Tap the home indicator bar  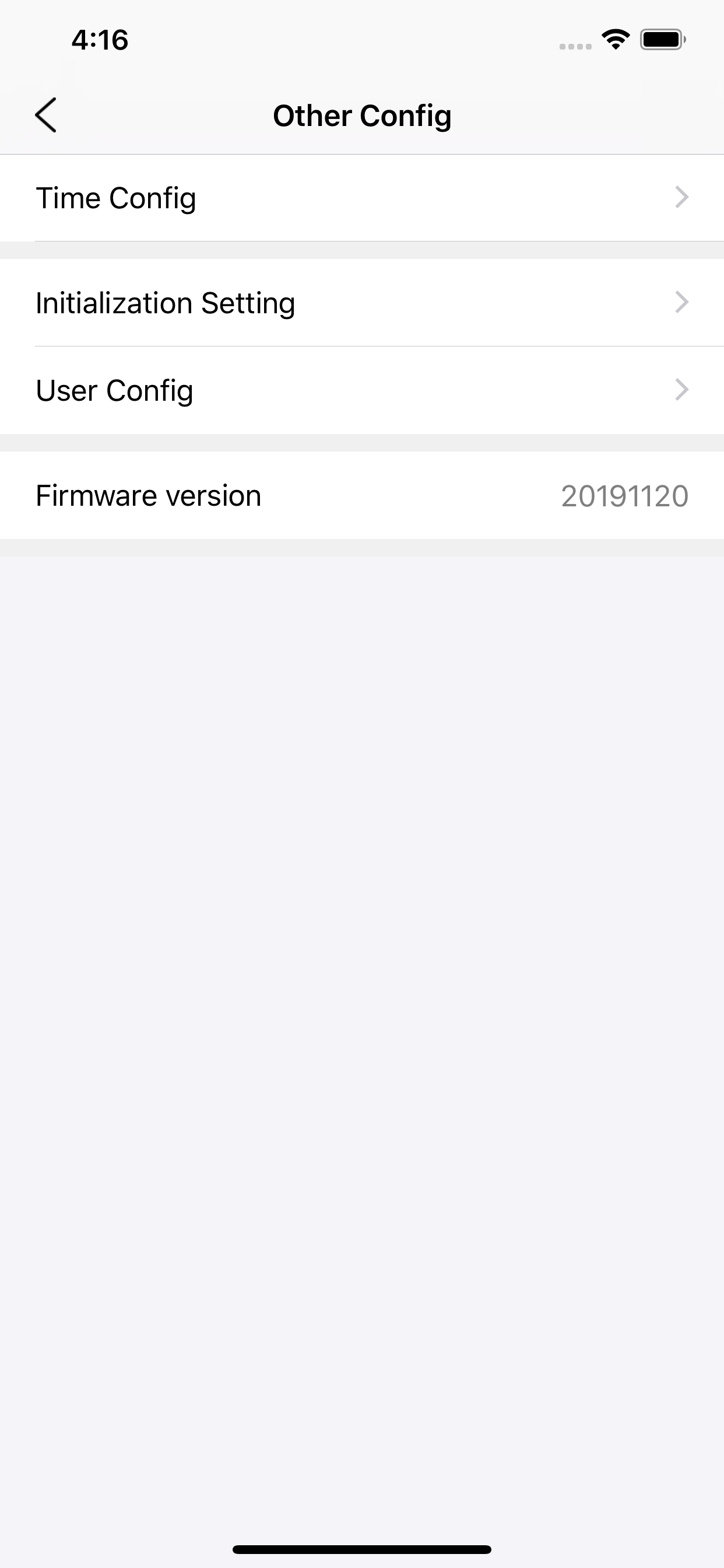(362, 1549)
